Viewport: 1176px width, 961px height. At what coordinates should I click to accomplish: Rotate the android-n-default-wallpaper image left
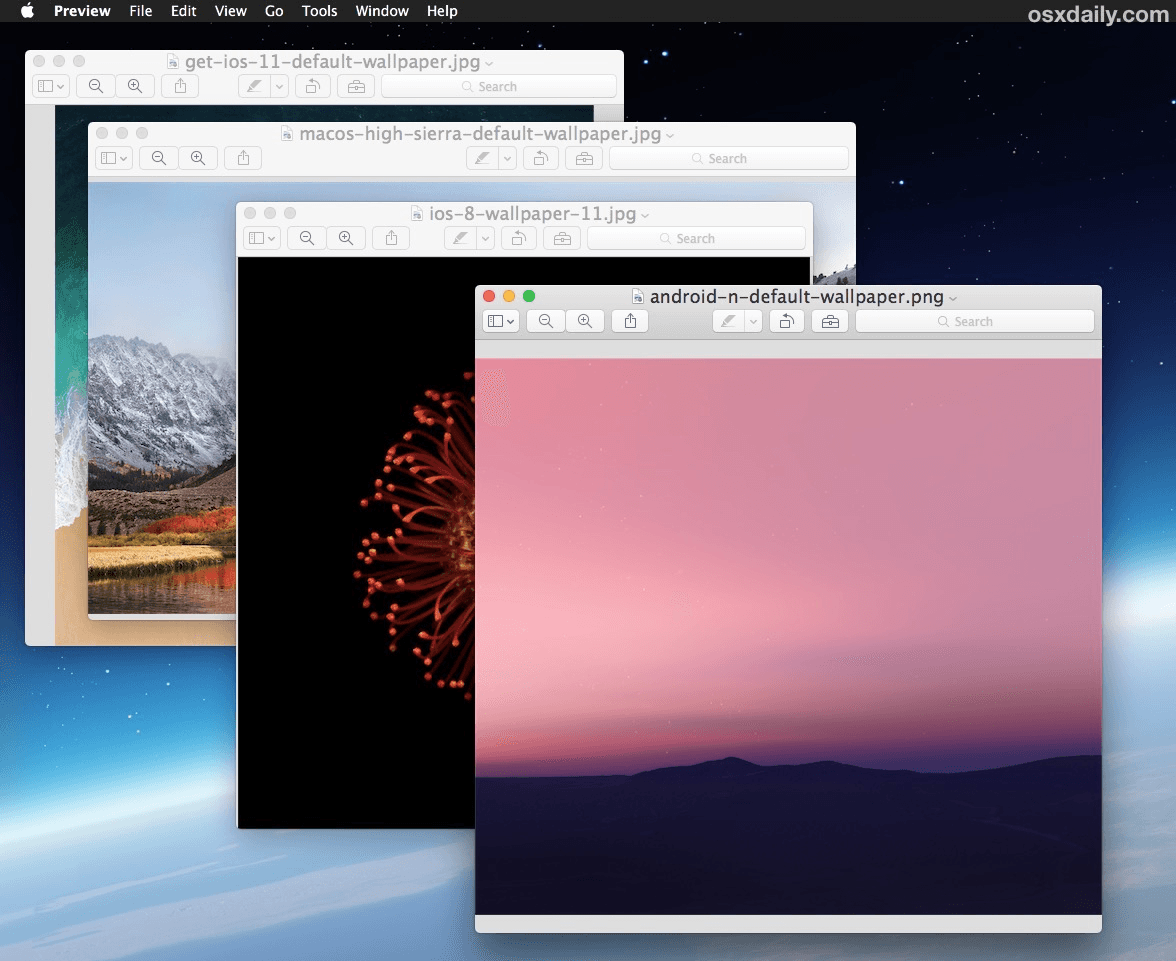787,321
